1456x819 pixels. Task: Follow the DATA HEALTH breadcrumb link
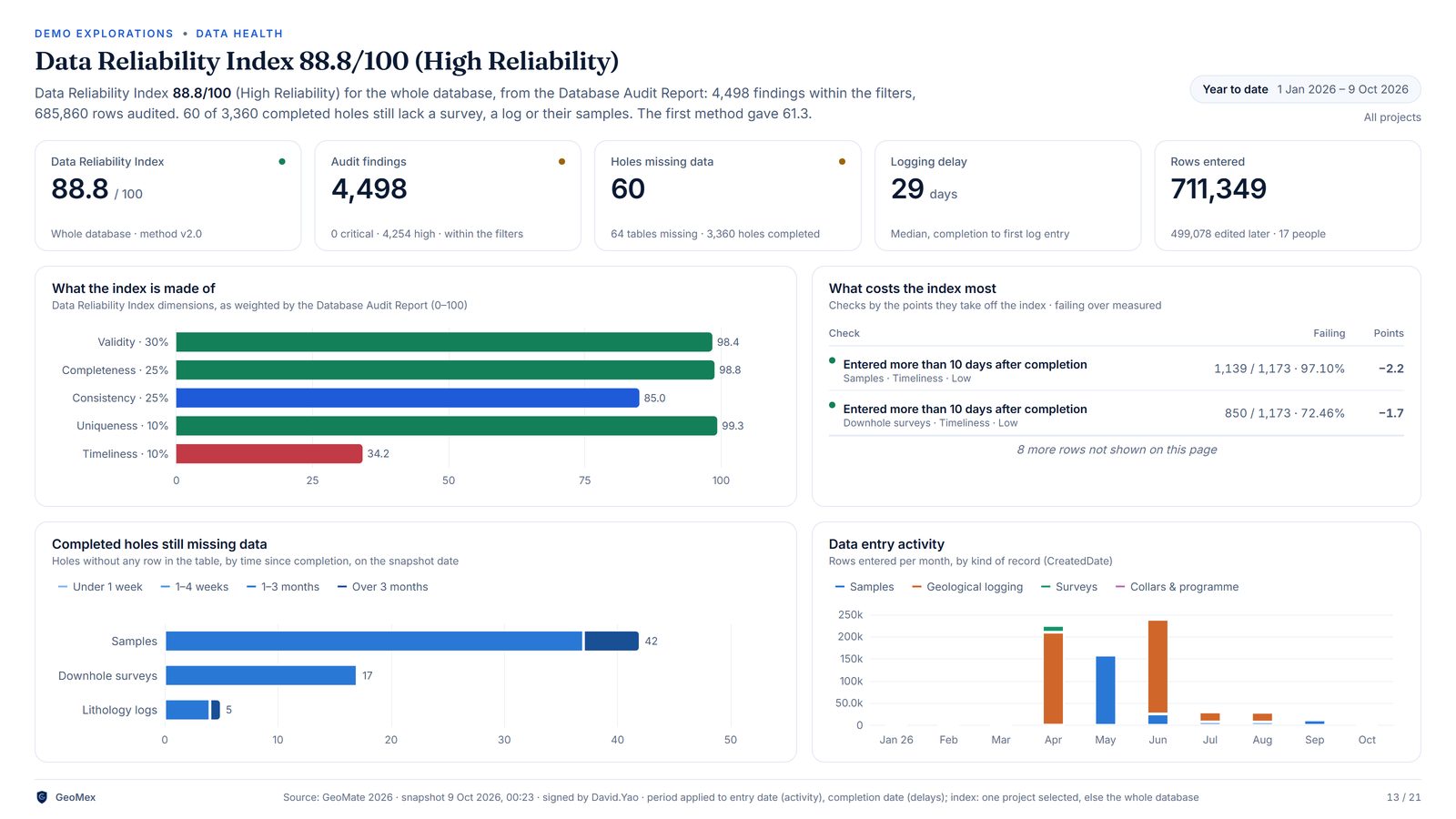pos(239,34)
